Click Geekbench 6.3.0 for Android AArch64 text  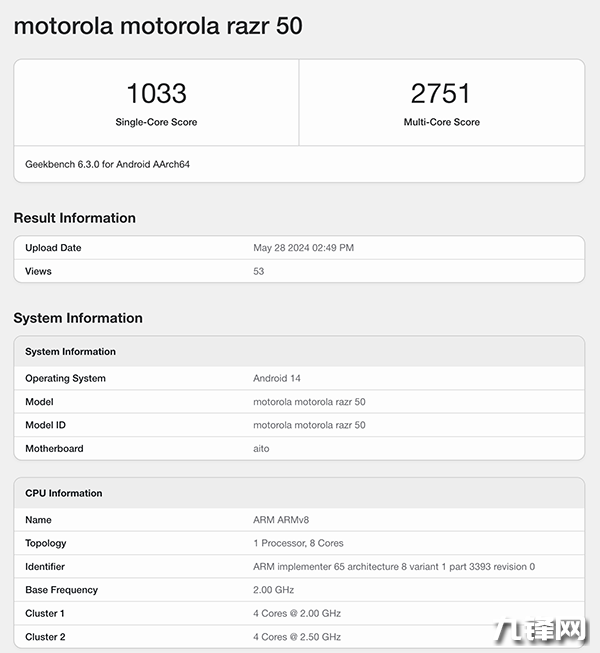point(108,164)
